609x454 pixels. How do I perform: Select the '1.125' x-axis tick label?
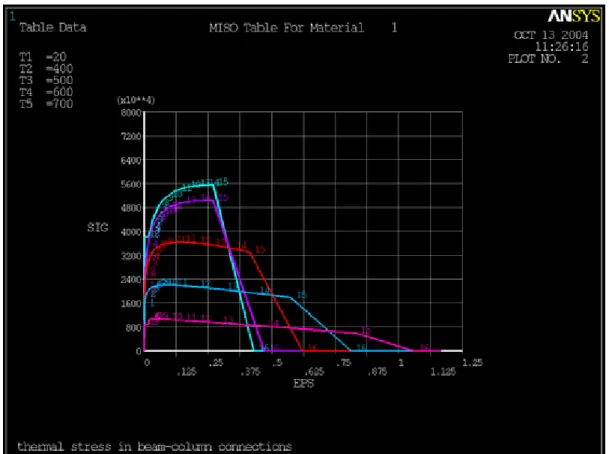[x=443, y=372]
